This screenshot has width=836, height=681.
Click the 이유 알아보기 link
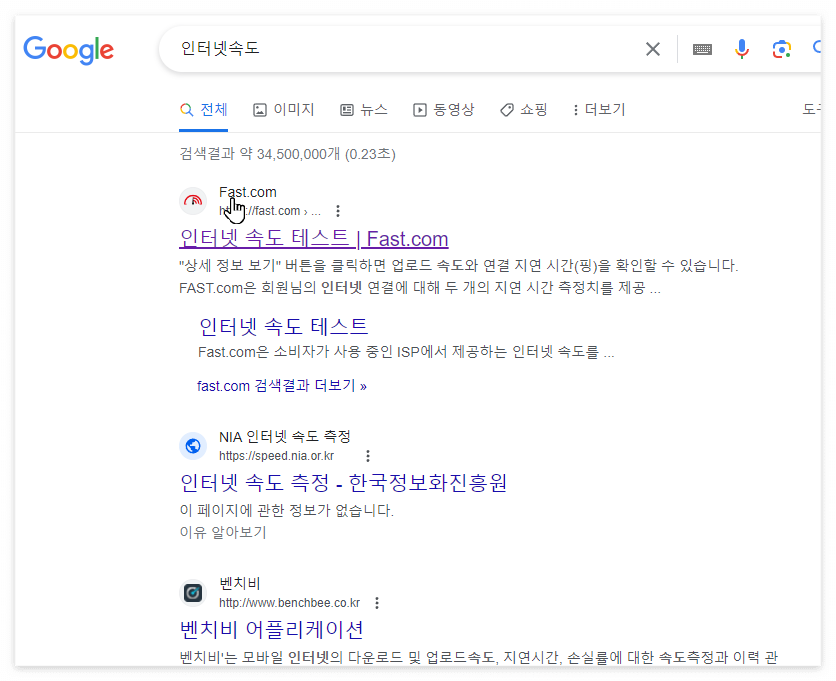[222, 531]
